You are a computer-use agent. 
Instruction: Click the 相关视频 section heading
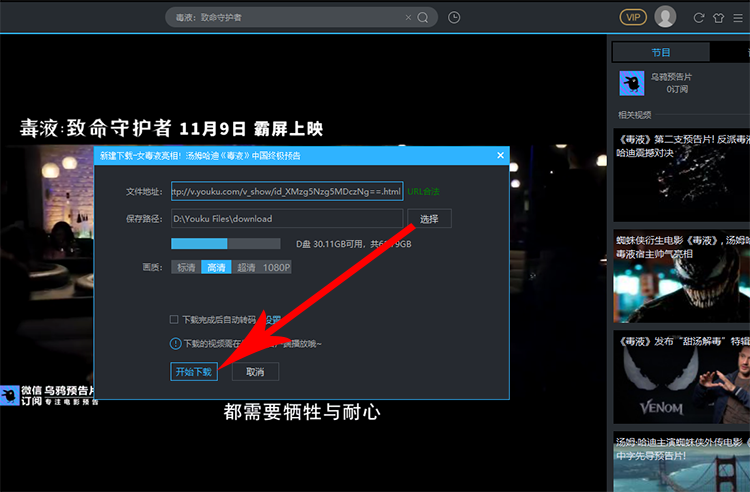click(x=634, y=115)
